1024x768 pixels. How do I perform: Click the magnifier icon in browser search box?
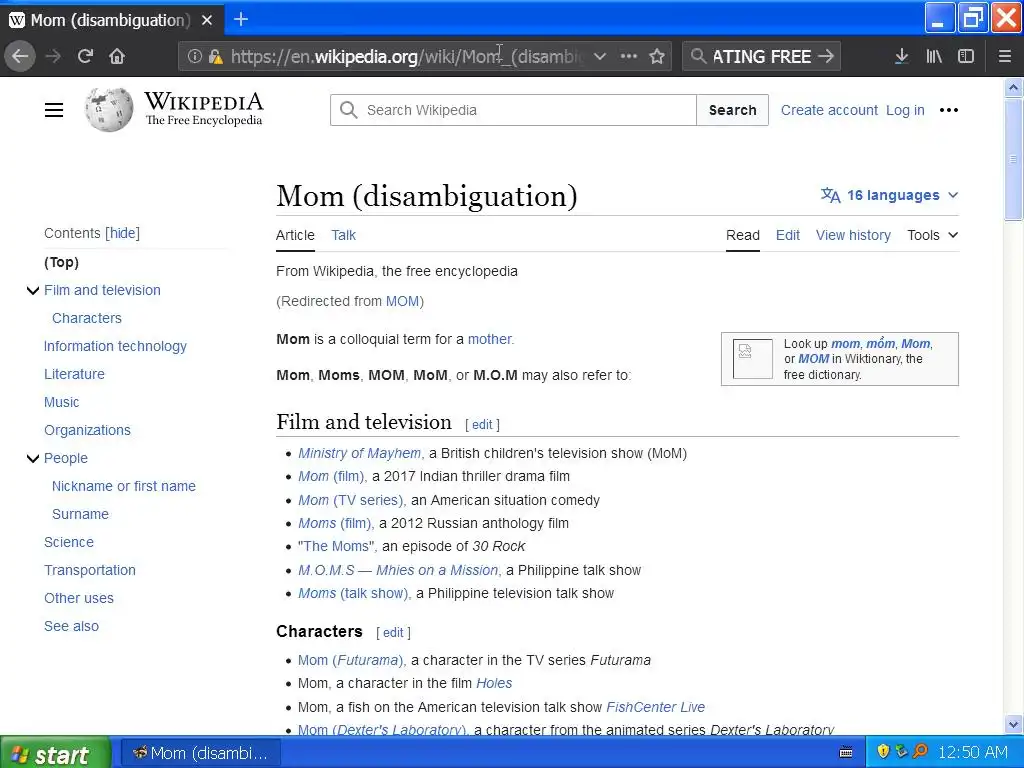click(x=698, y=56)
